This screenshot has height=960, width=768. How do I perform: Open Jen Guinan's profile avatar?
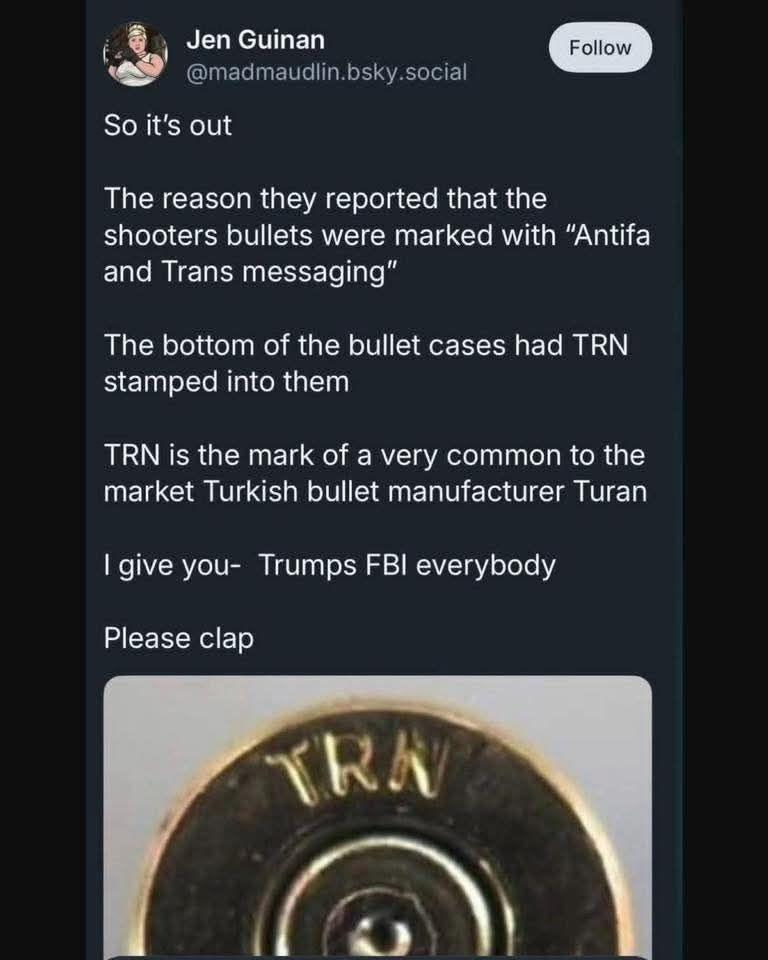[136, 54]
